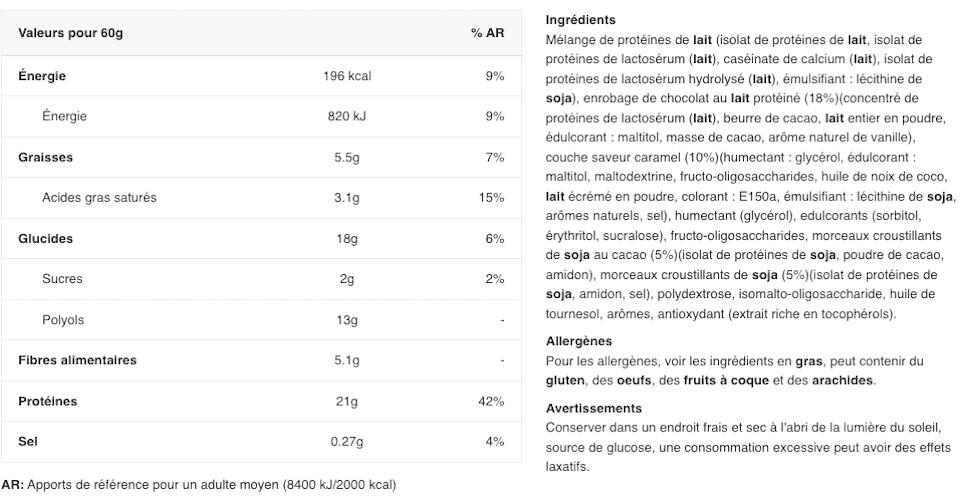Click the 'Avertissements' heading
This screenshot has height=500, width=960.
click(594, 408)
